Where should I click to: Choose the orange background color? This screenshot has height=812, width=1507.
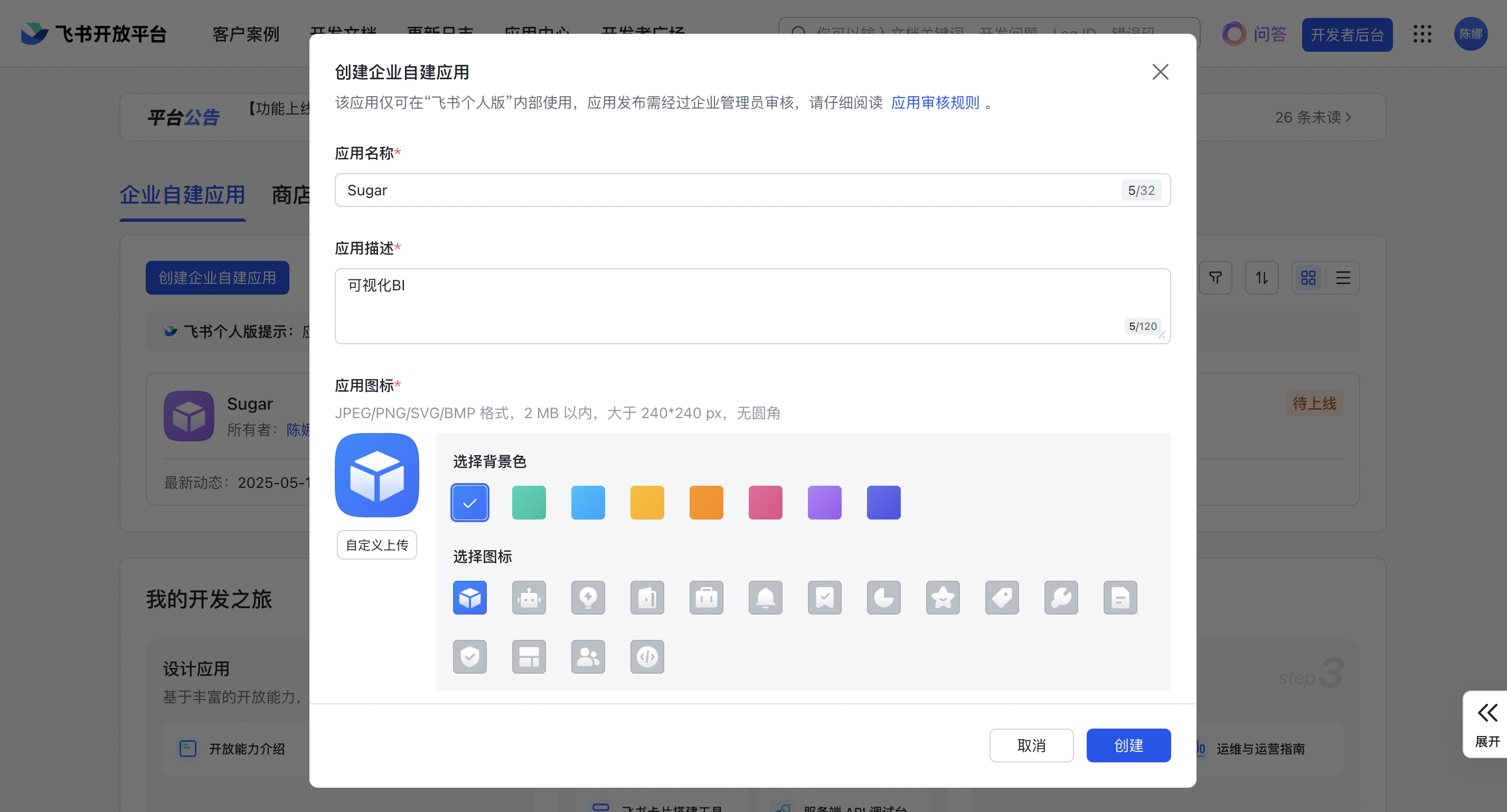tap(706, 503)
